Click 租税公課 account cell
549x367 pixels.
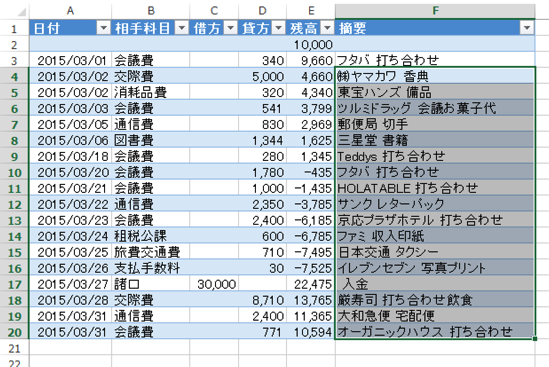click(x=151, y=236)
